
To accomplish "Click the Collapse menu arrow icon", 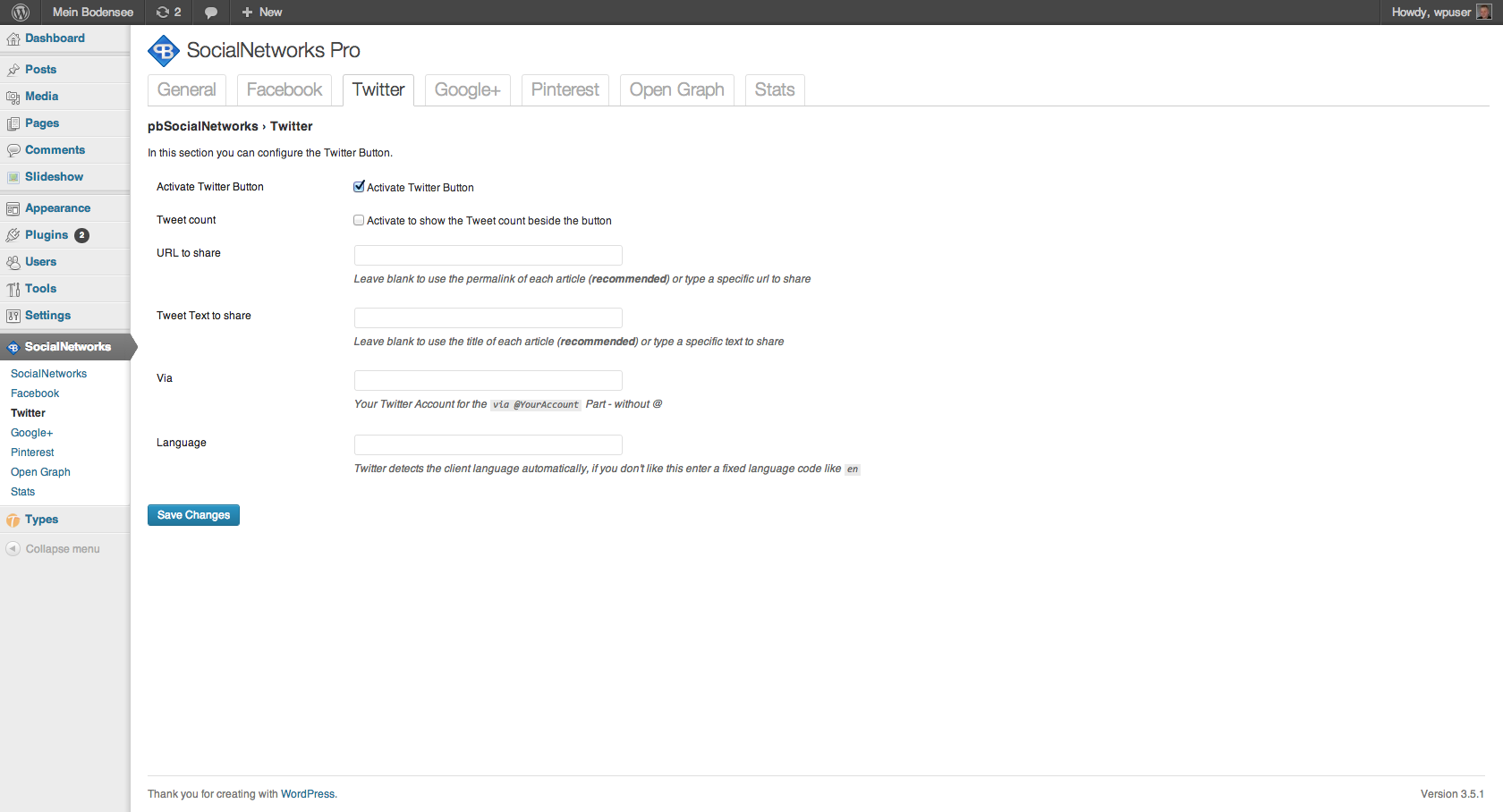I will [x=13, y=549].
